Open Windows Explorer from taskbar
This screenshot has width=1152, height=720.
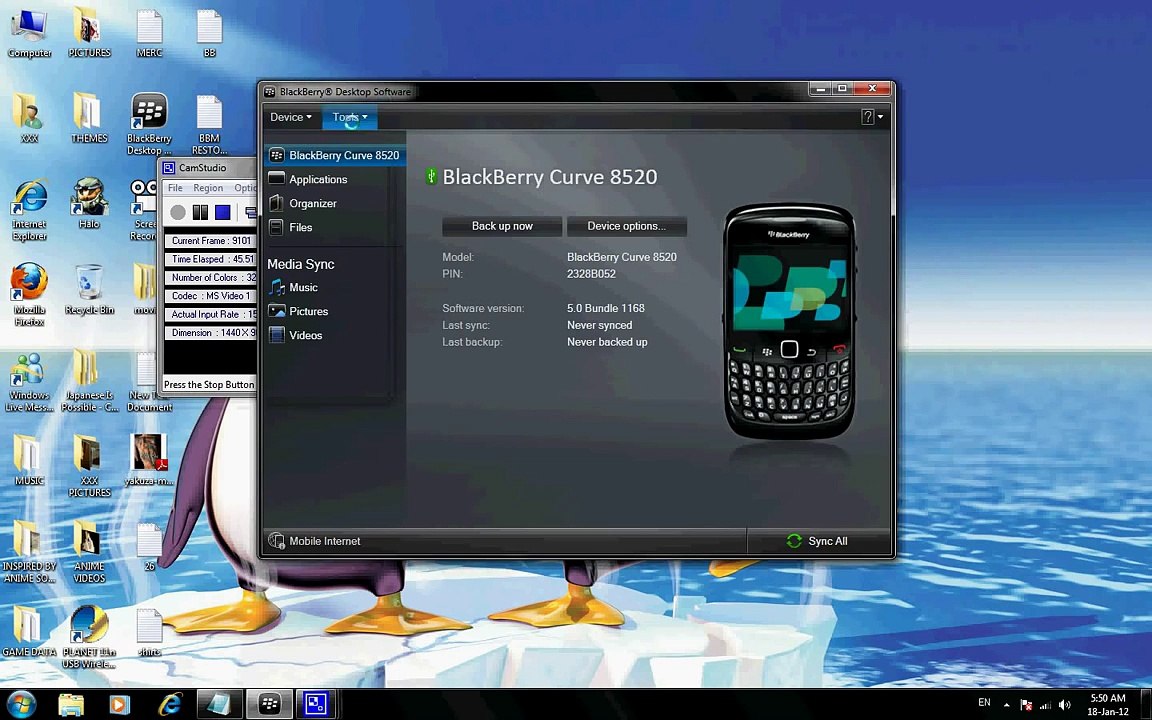(x=71, y=704)
